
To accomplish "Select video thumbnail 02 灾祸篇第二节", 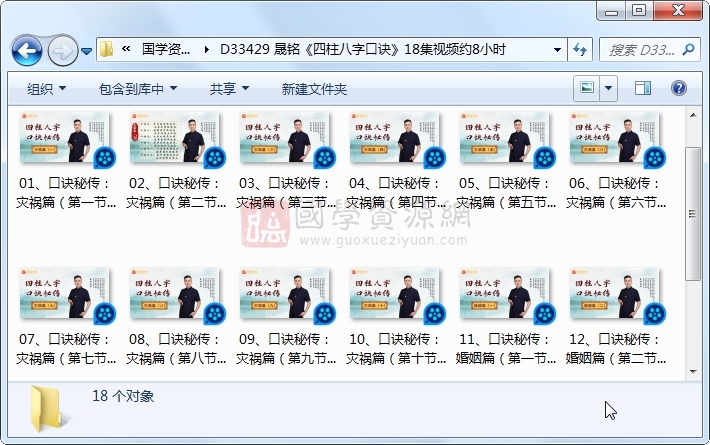I will [177, 139].
